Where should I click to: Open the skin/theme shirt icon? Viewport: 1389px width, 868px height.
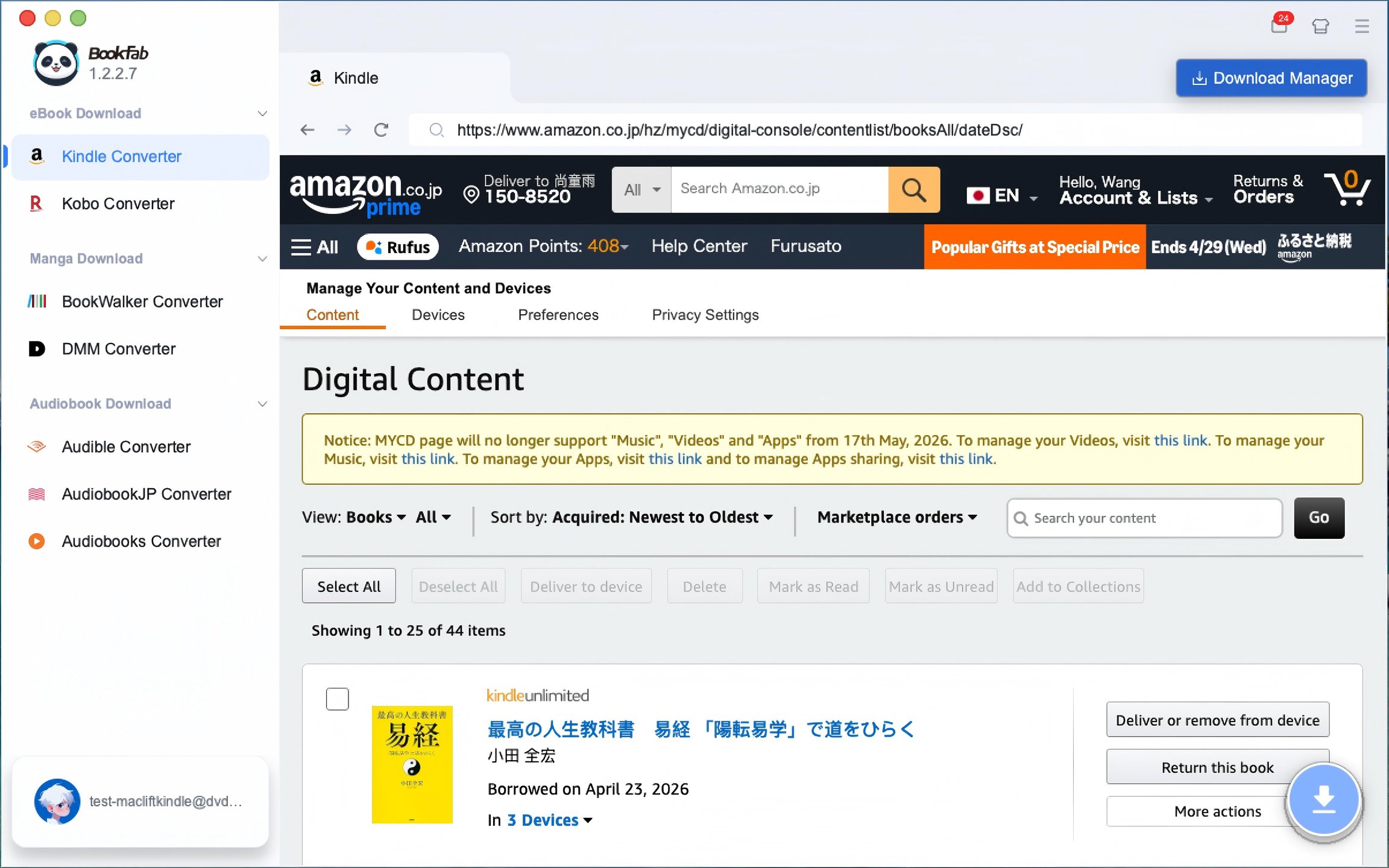(x=1320, y=26)
